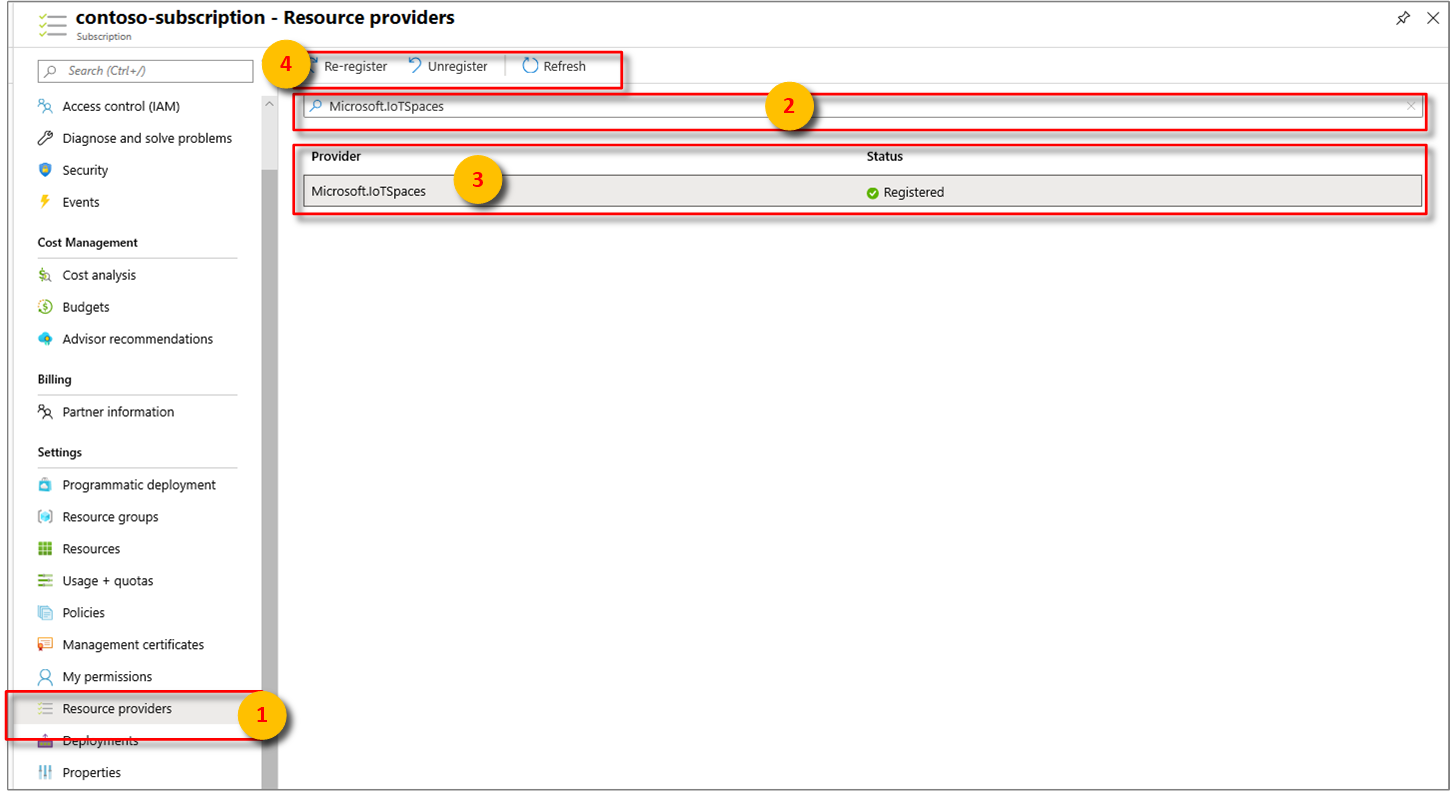Click the Management certificates icon
This screenshot has height=791, width=1451.
[x=45, y=645]
